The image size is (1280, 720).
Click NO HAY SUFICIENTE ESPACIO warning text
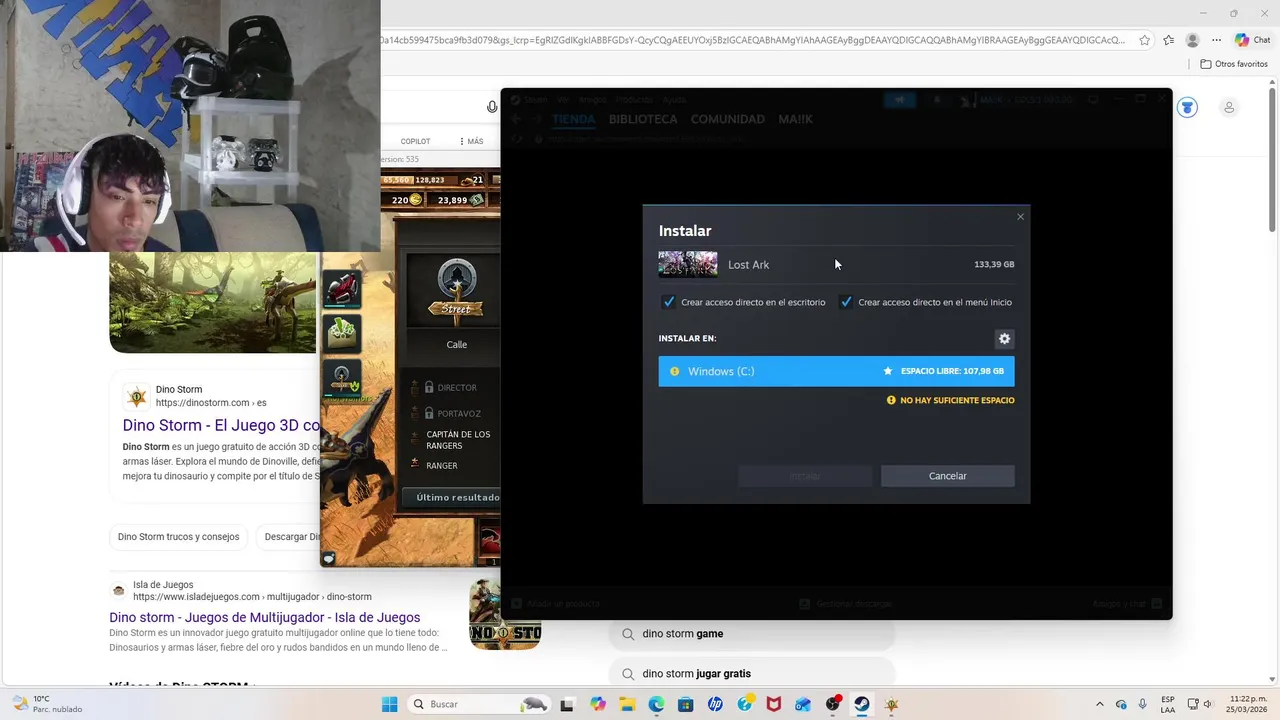(x=957, y=400)
